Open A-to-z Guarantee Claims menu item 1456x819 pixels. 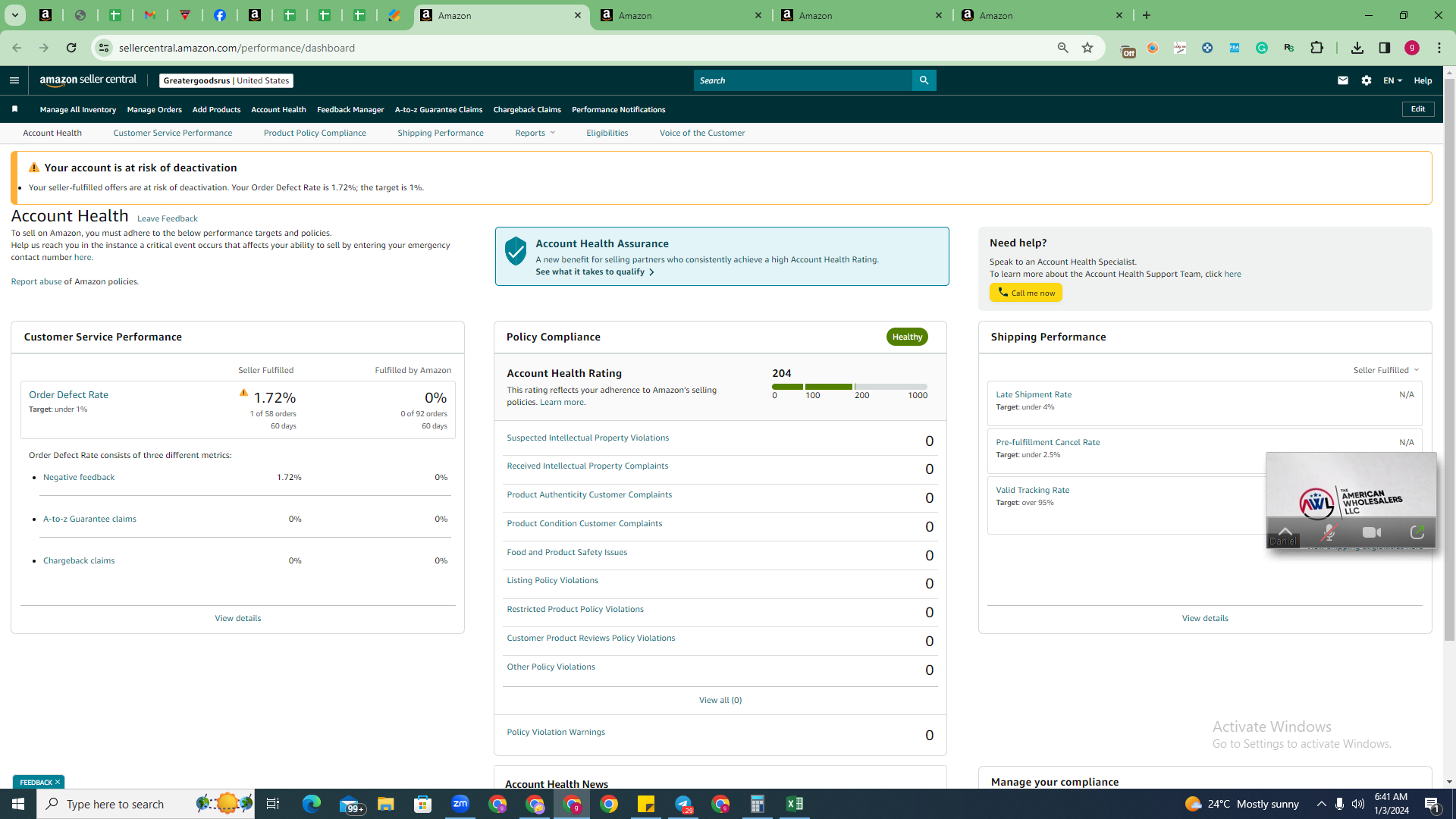coord(438,109)
